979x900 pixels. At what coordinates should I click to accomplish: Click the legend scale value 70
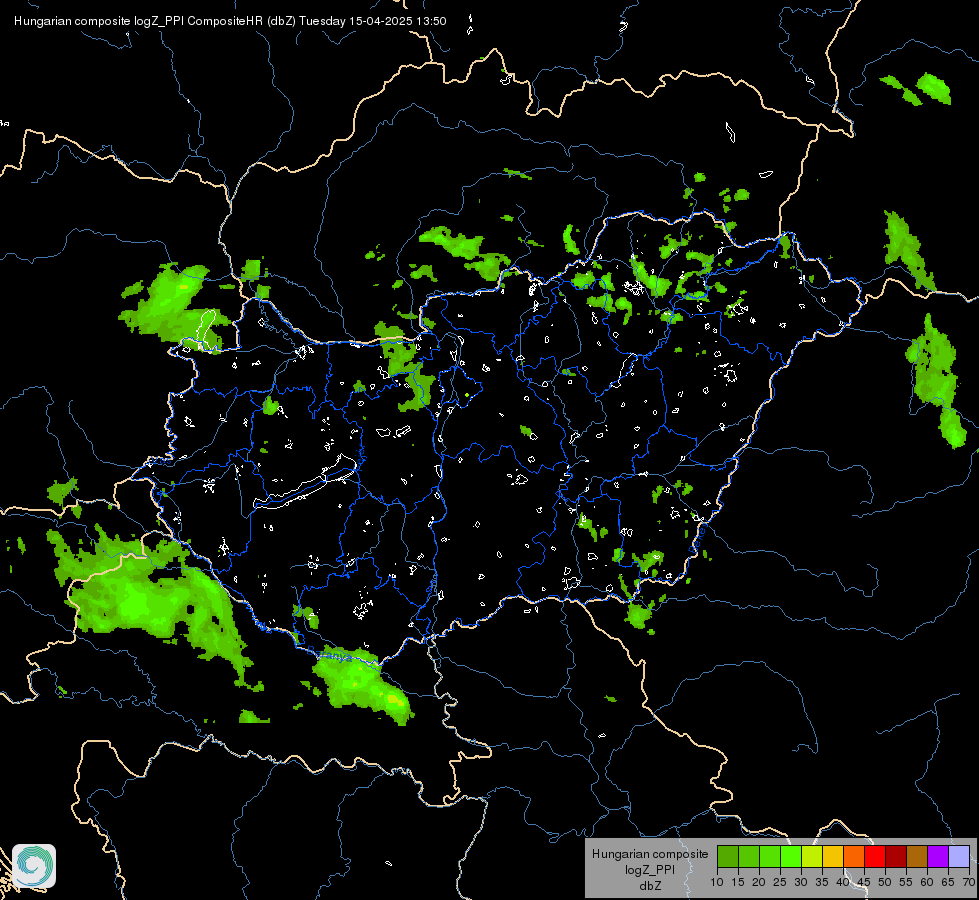pyautogui.click(x=968, y=882)
